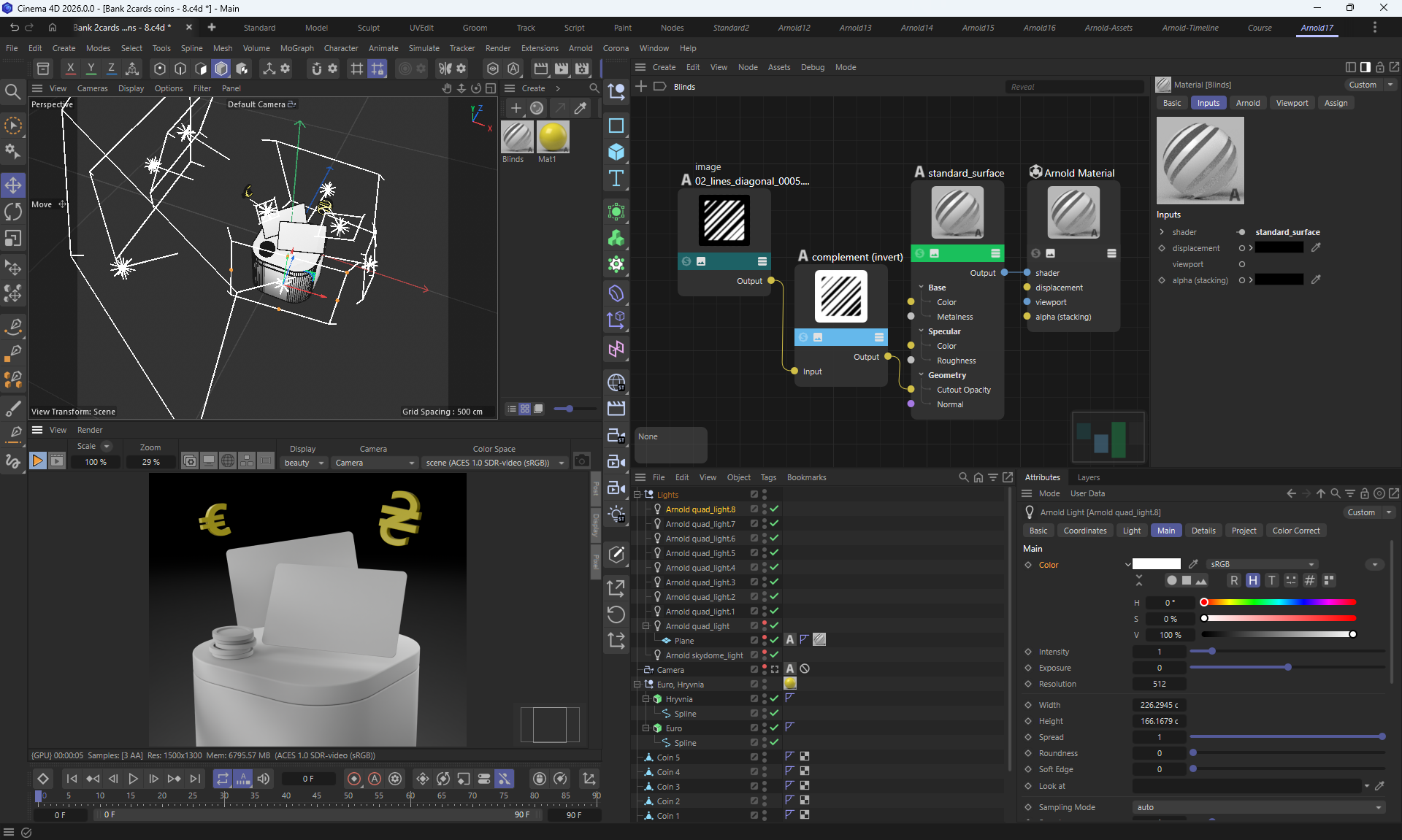This screenshot has width=1402, height=840.
Task: Open the viewport search magnifier icon
Action: (12, 91)
